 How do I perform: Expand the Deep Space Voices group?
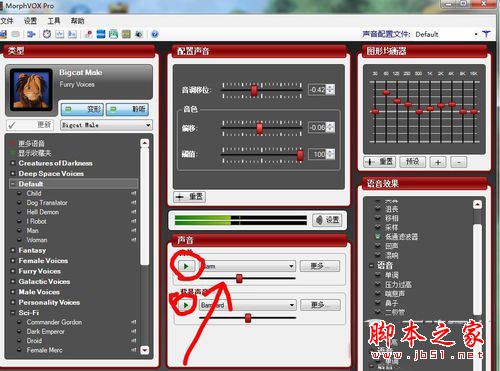pyautogui.click(x=13, y=174)
